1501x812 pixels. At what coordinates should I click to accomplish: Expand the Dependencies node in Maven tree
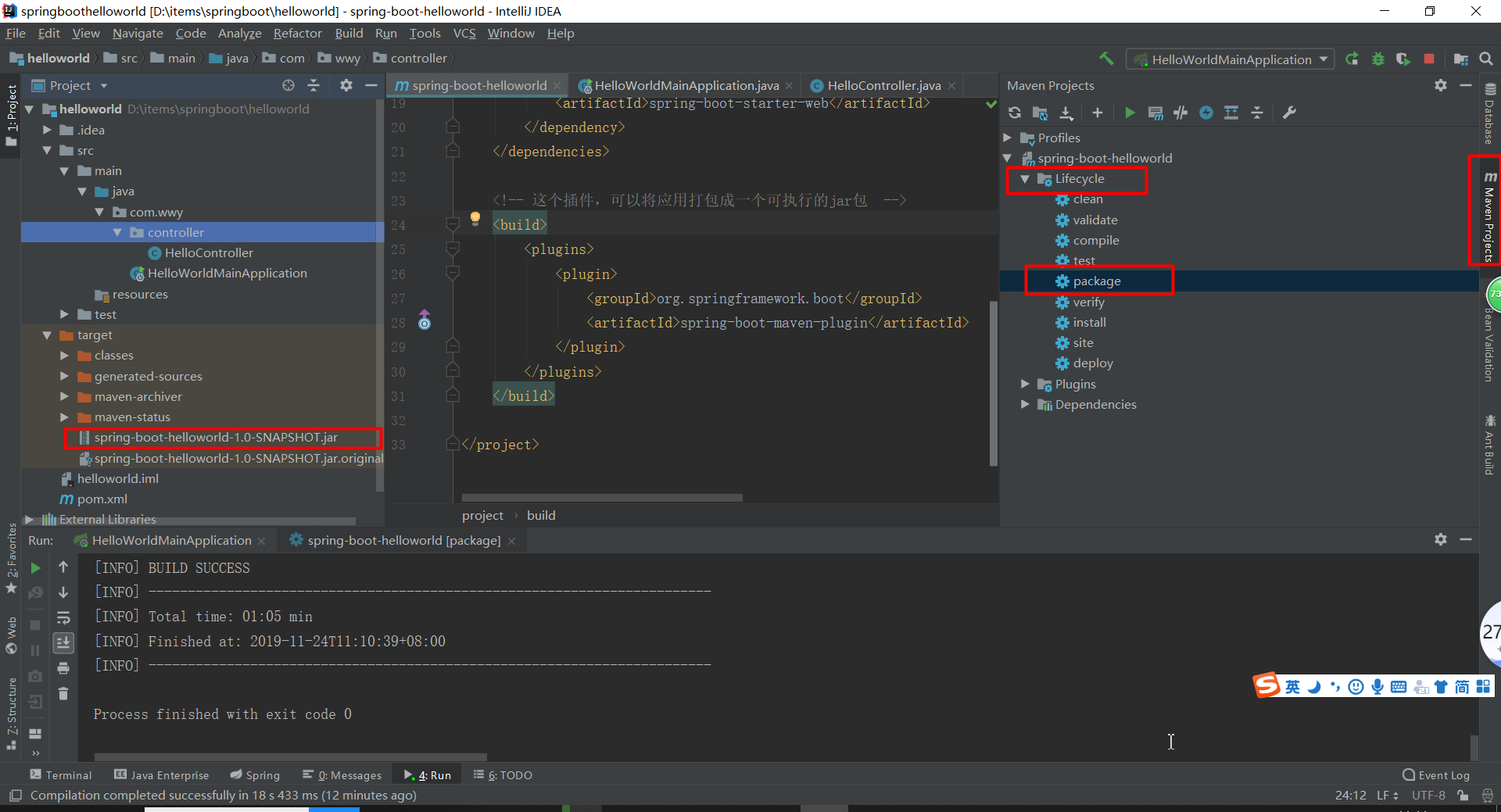point(1025,404)
